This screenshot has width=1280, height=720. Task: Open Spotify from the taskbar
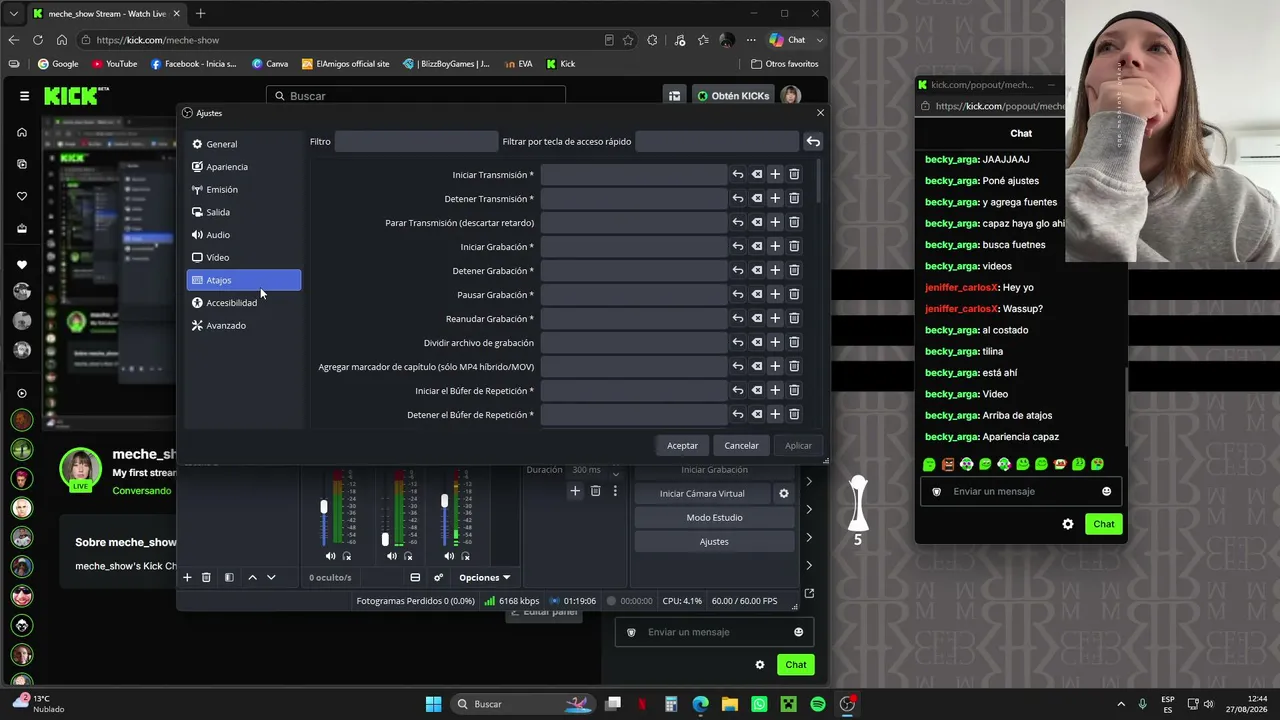818,704
